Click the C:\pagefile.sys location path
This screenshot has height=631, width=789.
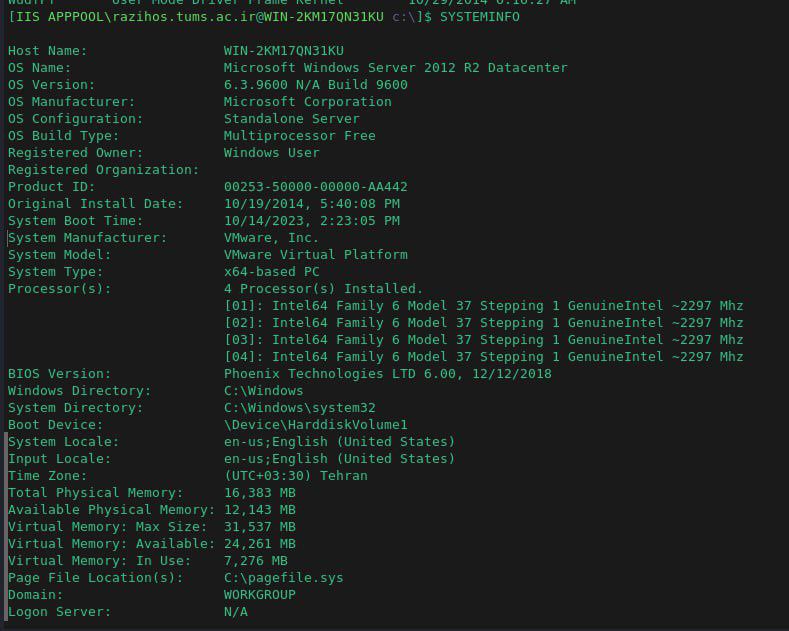pos(283,578)
